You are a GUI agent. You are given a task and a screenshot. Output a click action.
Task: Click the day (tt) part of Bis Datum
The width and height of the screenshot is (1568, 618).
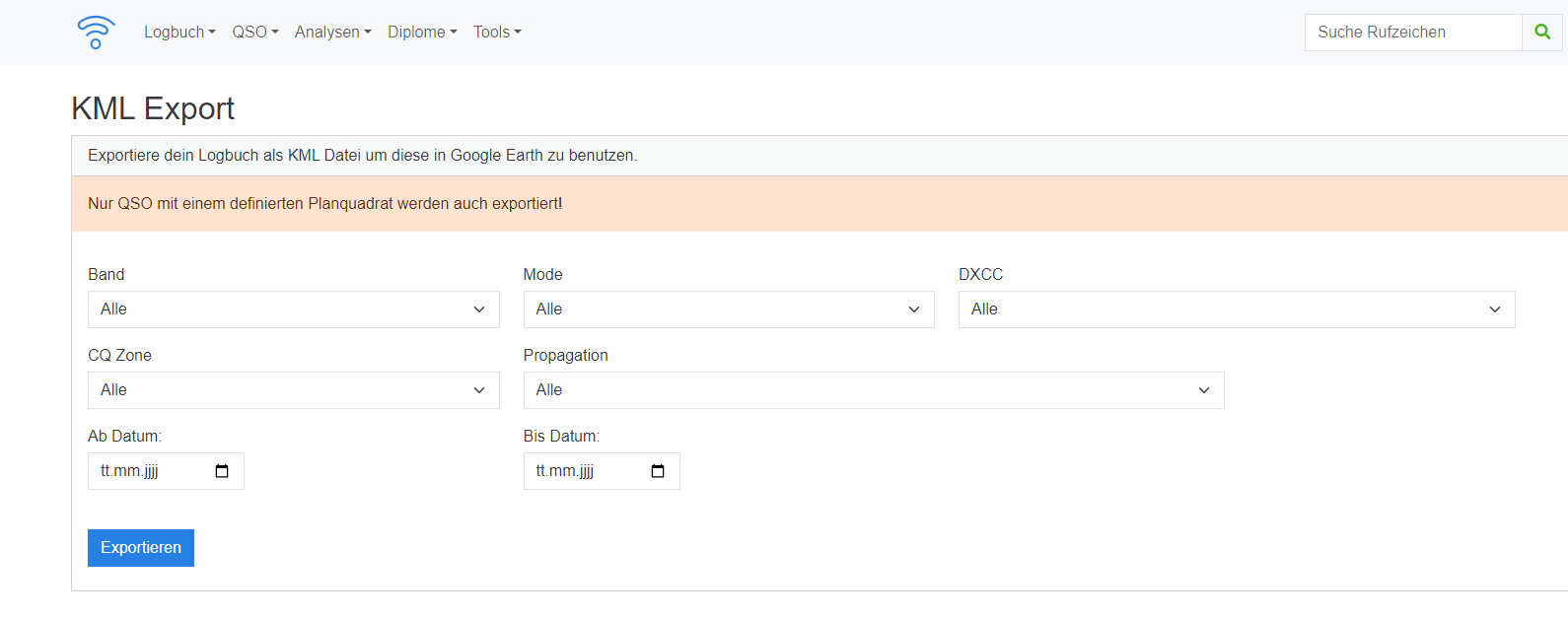[540, 471]
